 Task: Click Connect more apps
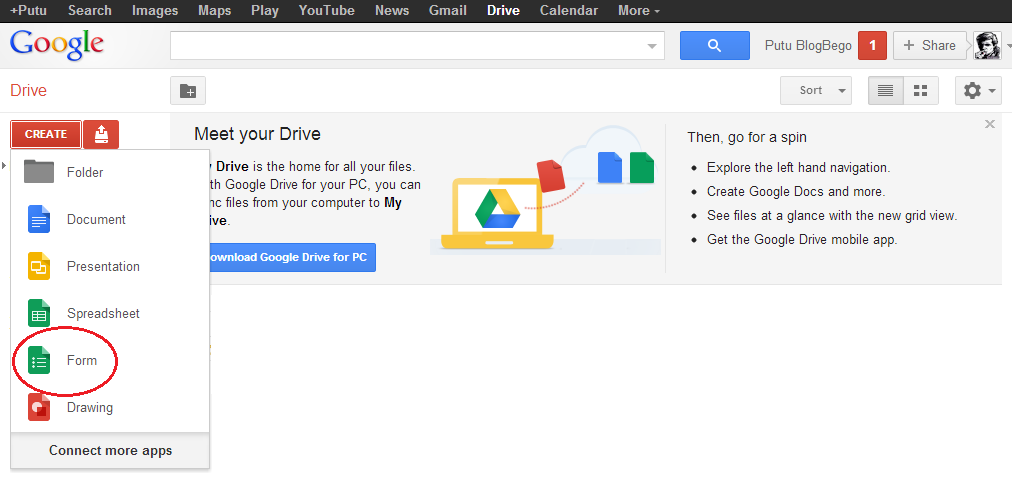110,450
